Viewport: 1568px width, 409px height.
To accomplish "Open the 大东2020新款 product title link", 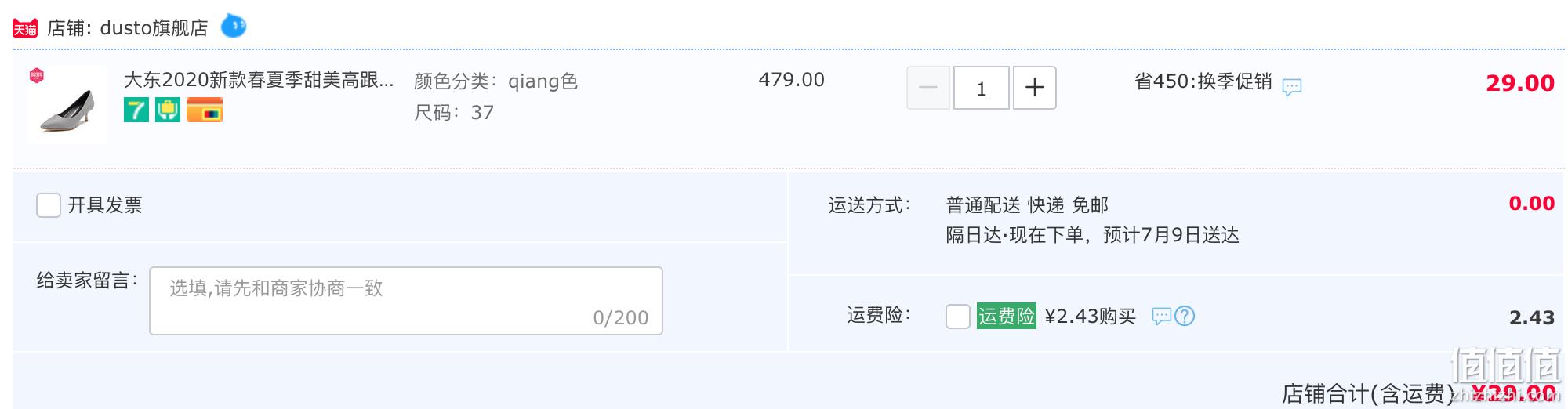I will (x=259, y=80).
